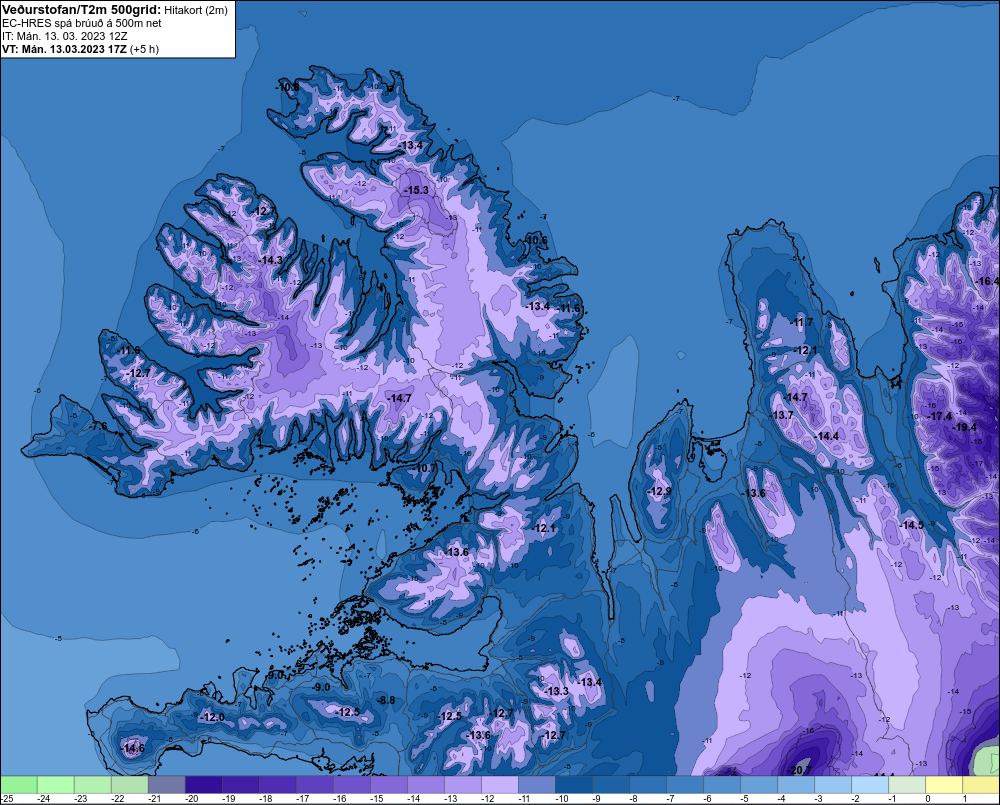Click the -10.6 temperature value
The height and width of the screenshot is (805, 1000).
(536, 240)
